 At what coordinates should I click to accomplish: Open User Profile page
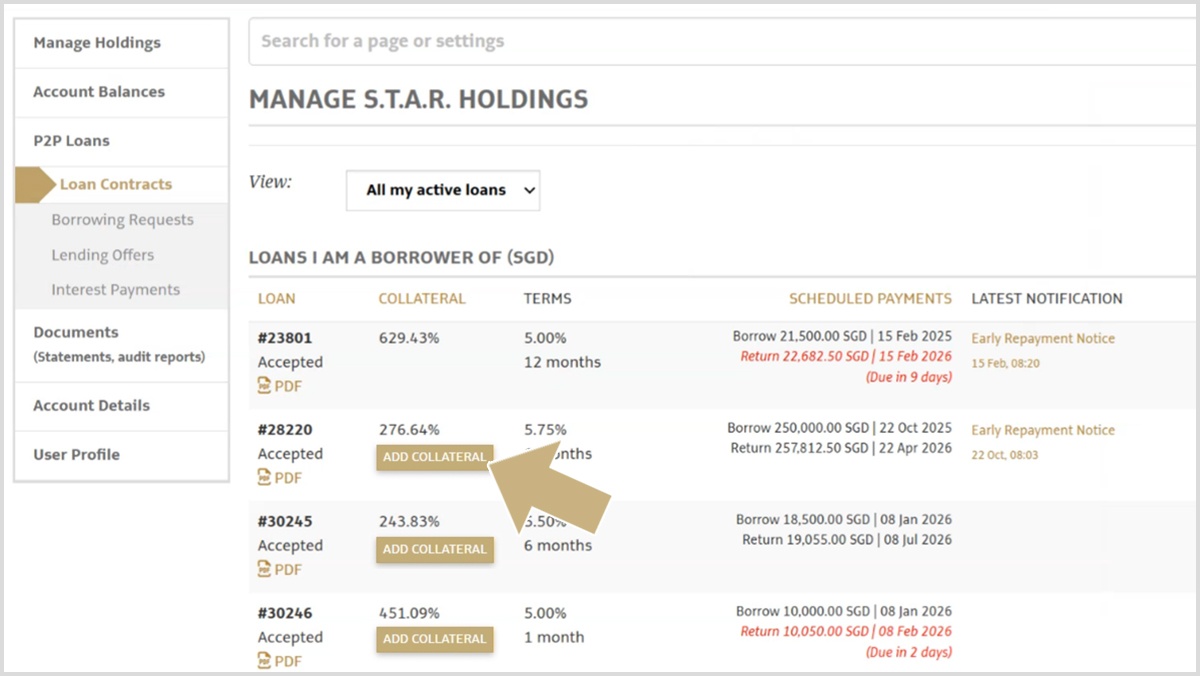click(x=77, y=455)
